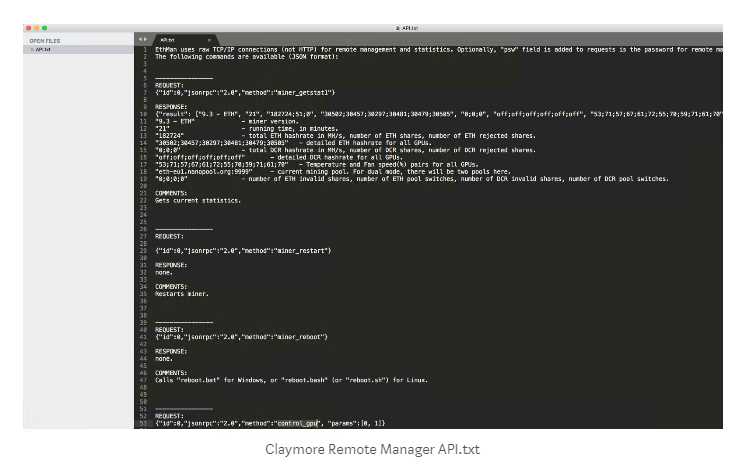Viewport: 739px width, 470px height.
Task: Click the miner_reboot request JSON line
Action: [x=241, y=337]
